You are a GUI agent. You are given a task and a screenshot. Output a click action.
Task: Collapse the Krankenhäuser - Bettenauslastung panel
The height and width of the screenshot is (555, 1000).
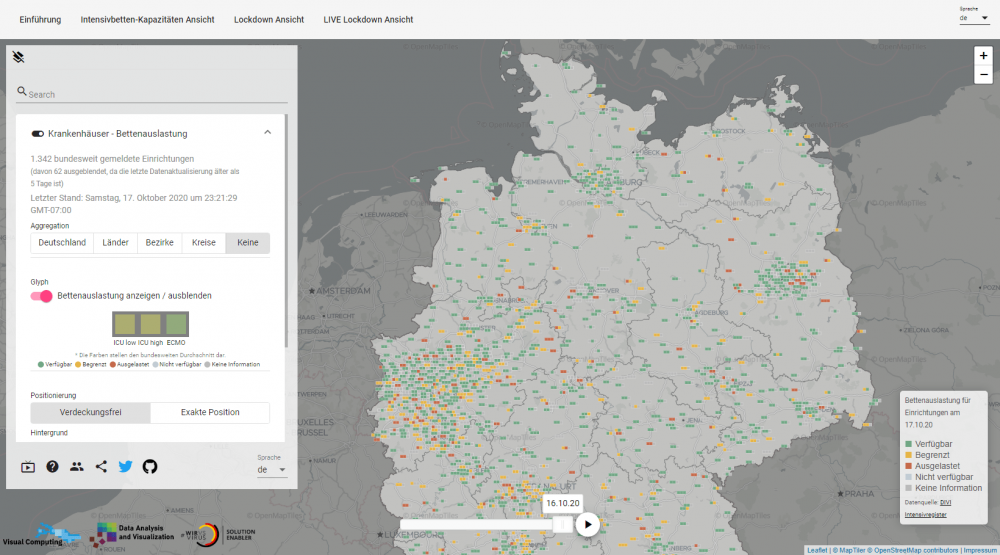click(267, 133)
